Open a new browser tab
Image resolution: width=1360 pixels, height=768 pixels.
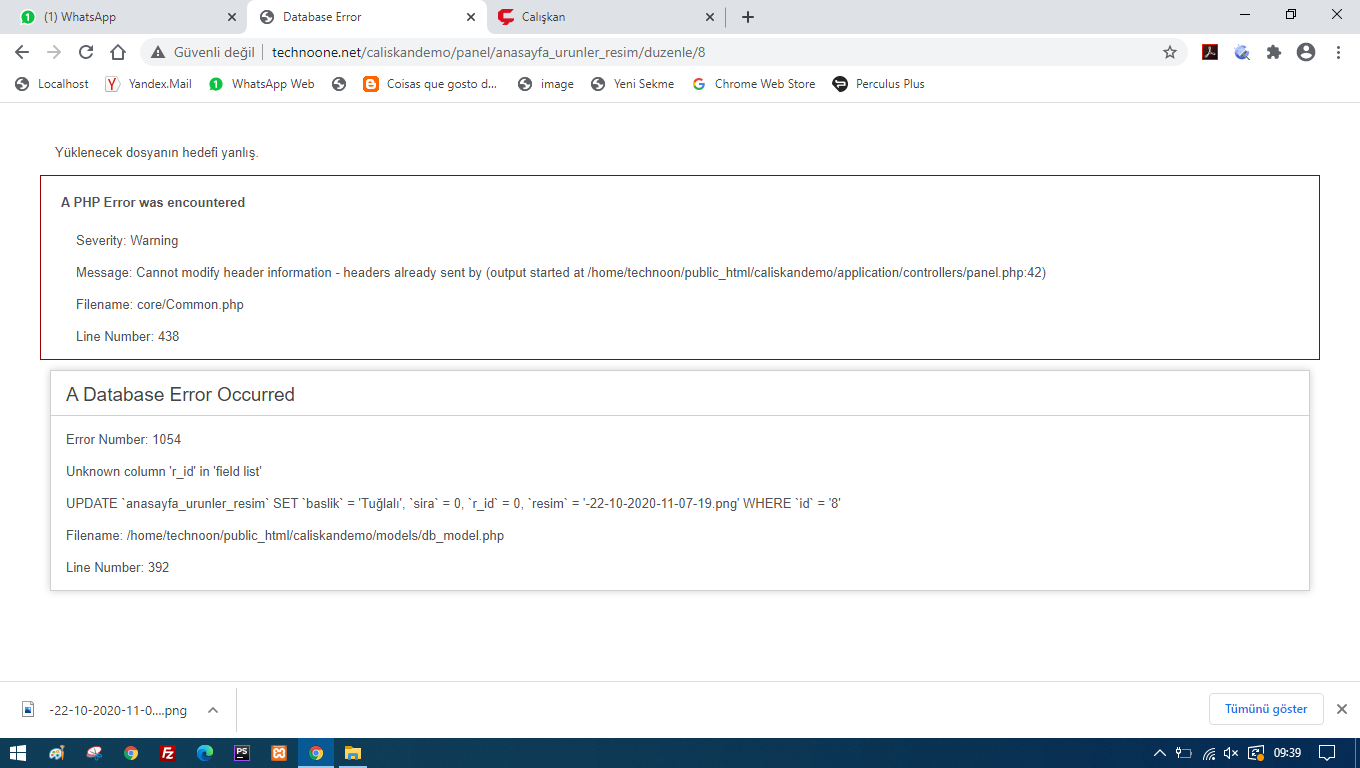(x=748, y=17)
